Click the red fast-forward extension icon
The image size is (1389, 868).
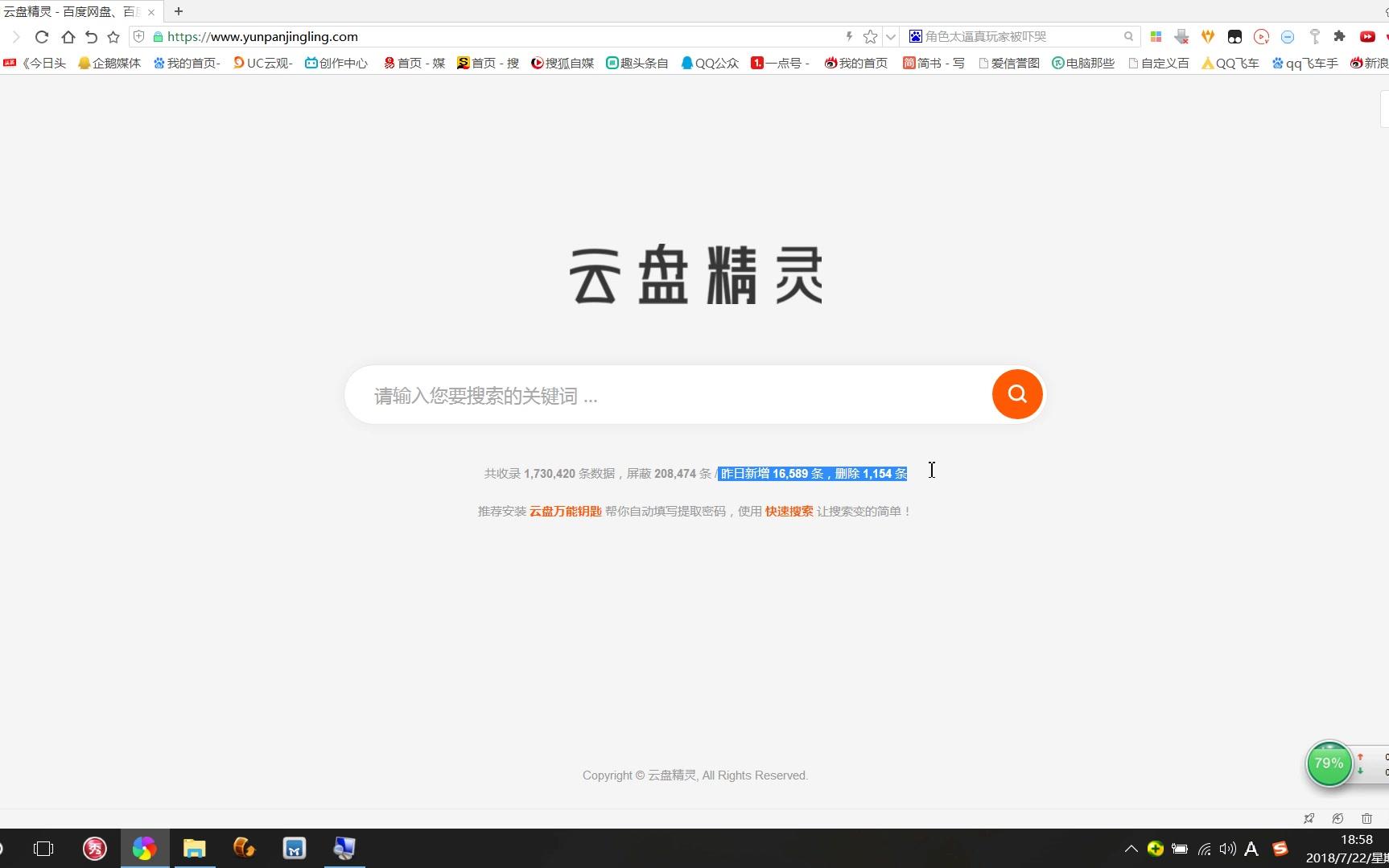pyautogui.click(x=1367, y=36)
